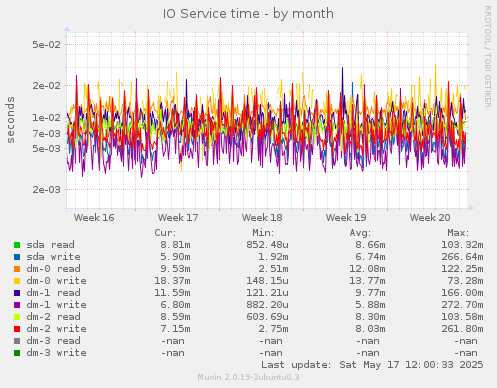
Task: Click dm-1 write average value 5.88m
Action: pyautogui.click(x=370, y=305)
